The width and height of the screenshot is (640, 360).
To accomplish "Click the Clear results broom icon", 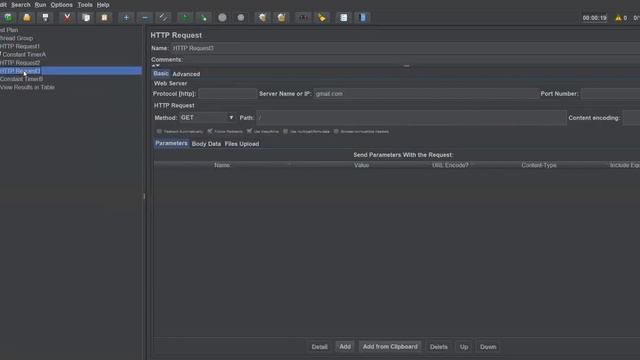I will pos(262,18).
